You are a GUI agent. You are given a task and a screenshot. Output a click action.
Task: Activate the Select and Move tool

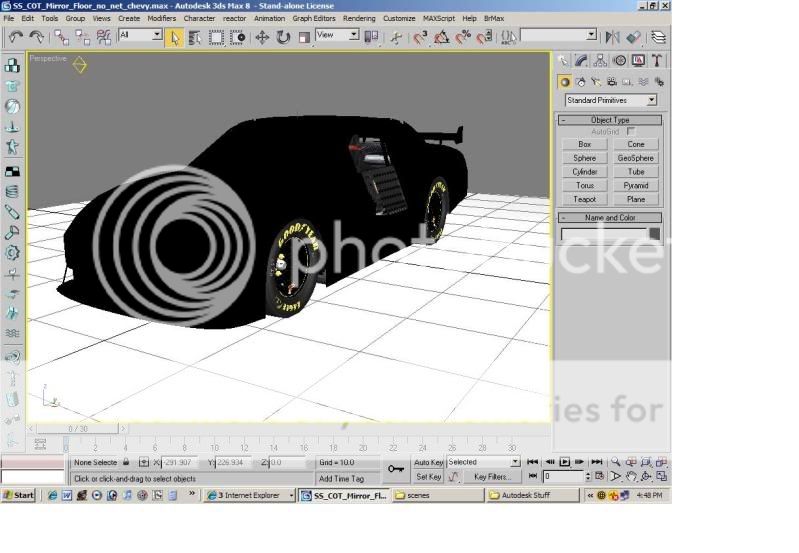[262, 37]
